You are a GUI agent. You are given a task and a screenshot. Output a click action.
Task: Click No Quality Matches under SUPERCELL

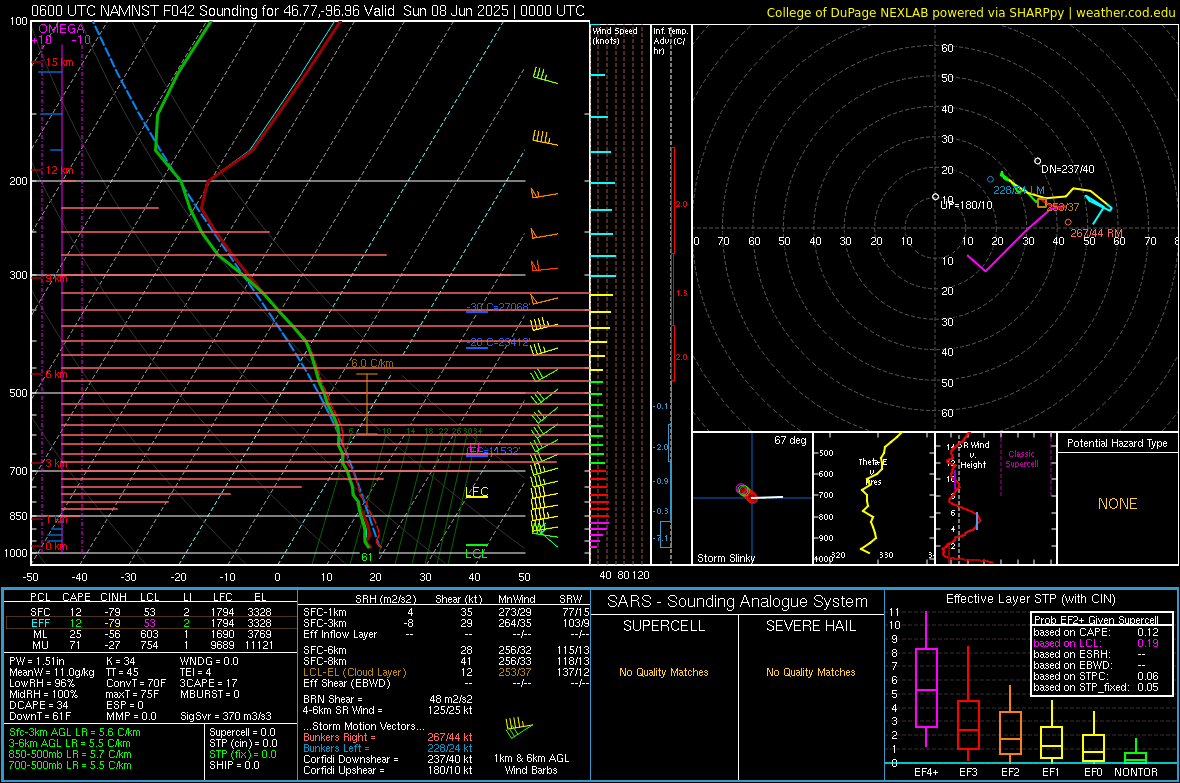coord(664,672)
